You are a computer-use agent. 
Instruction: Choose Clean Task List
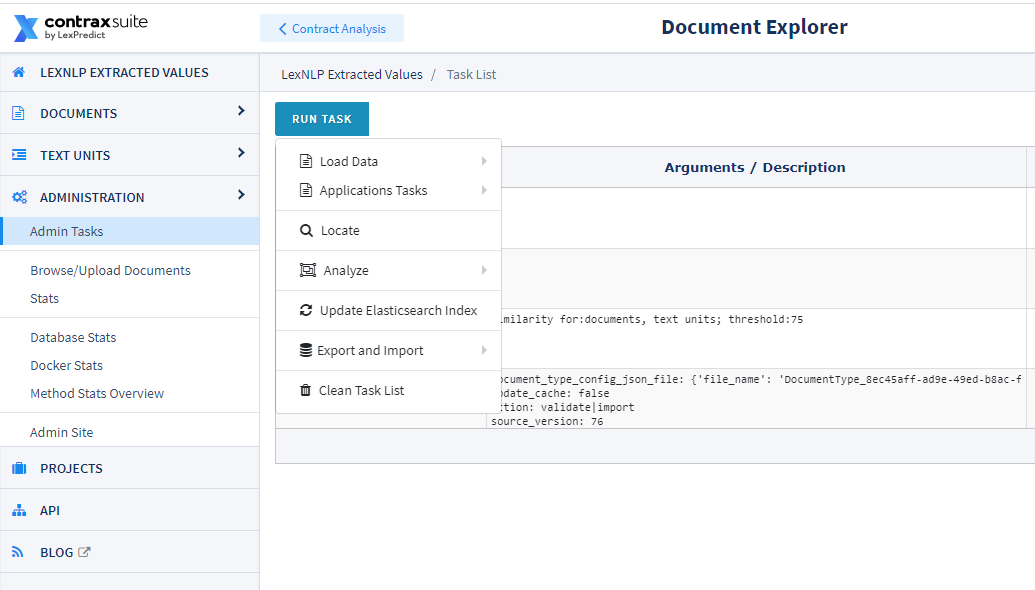388,390
